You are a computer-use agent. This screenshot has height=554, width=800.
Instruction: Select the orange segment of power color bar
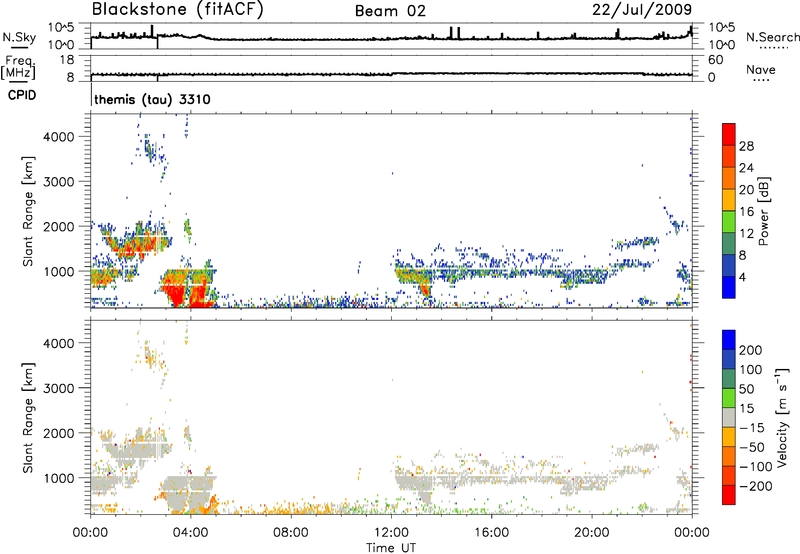[x=729, y=178]
